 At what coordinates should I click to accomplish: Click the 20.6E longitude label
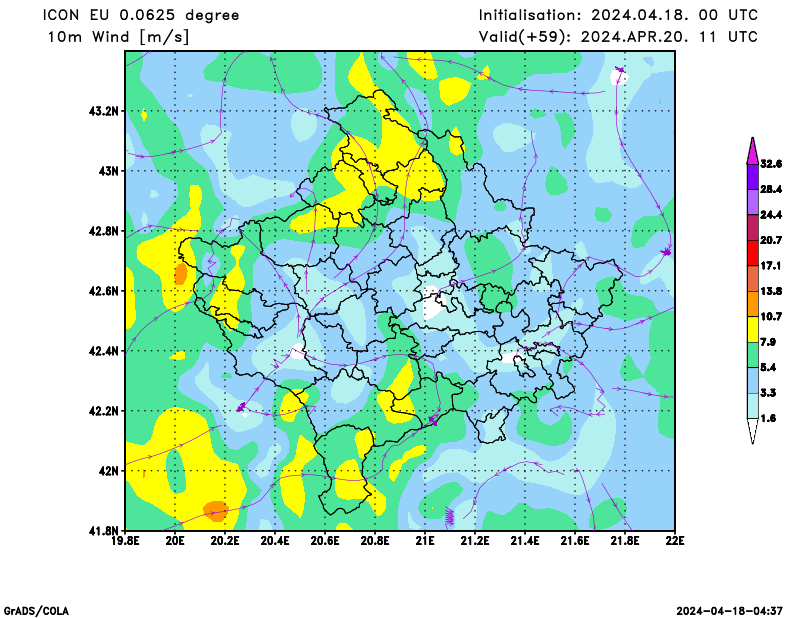click(x=325, y=540)
